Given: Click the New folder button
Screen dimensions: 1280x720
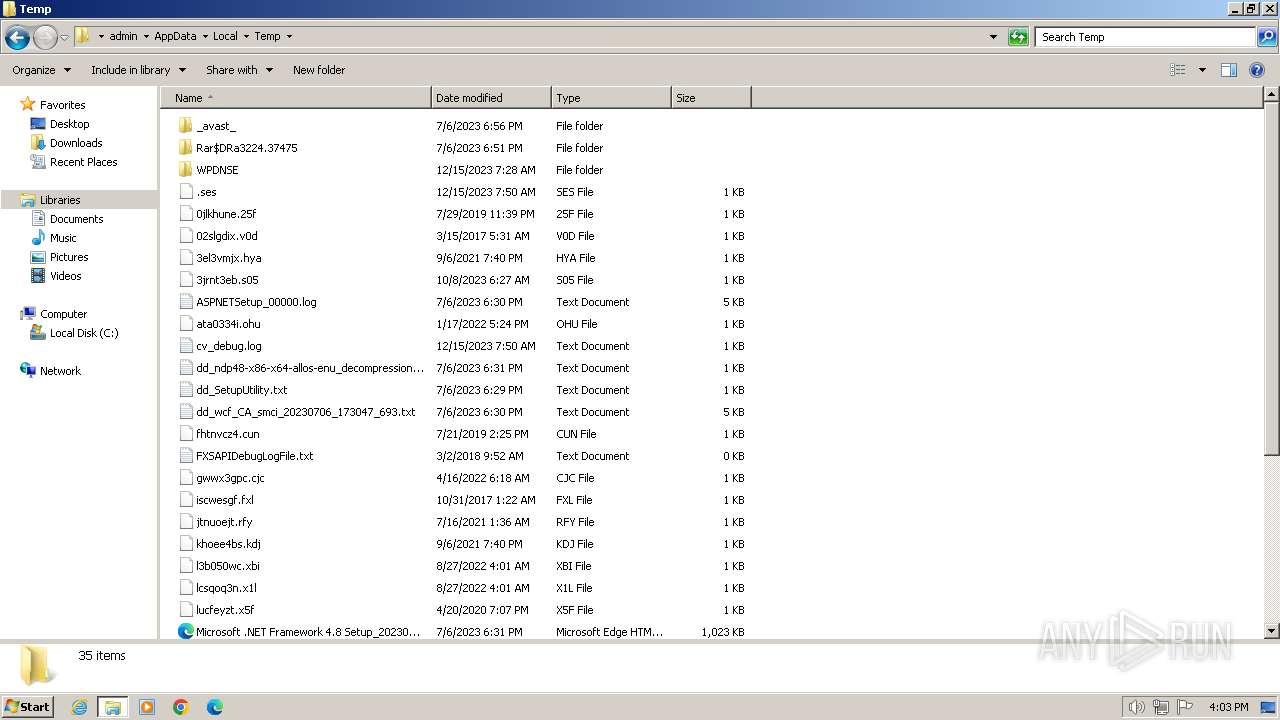Looking at the screenshot, I should 319,70.
